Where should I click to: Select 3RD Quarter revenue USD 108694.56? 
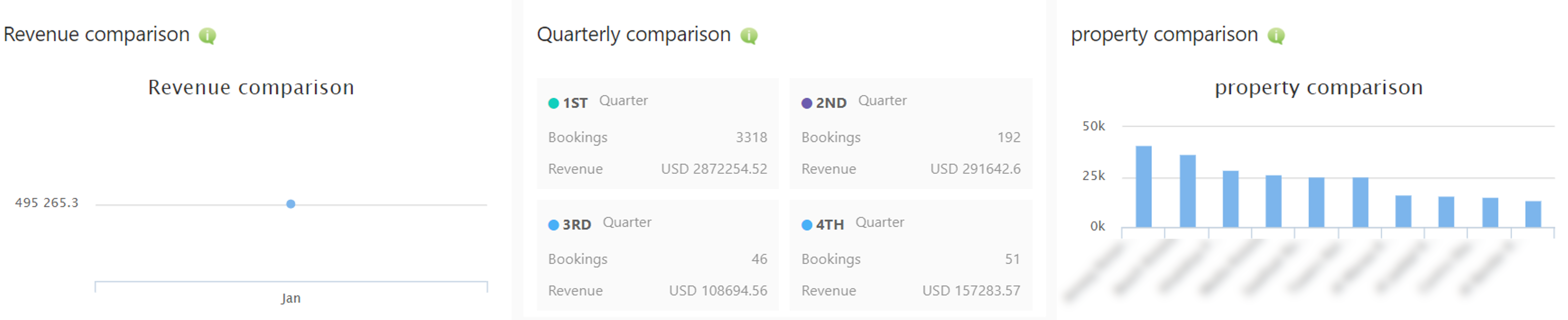pyautogui.click(x=718, y=291)
